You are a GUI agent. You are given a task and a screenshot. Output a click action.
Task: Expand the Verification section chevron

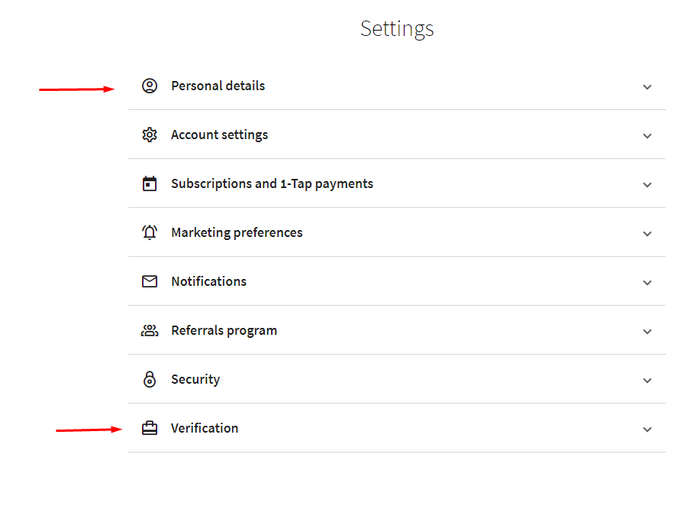coord(647,430)
